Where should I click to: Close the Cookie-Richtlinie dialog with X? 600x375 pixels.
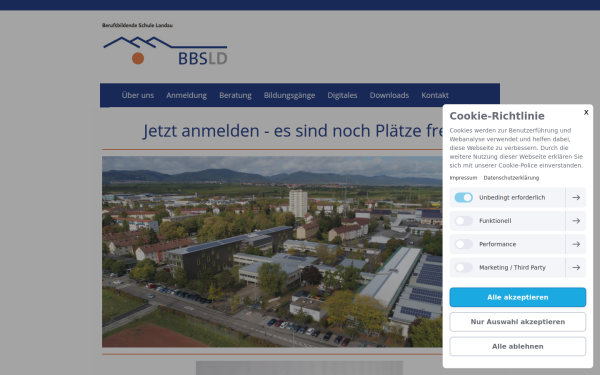586,112
